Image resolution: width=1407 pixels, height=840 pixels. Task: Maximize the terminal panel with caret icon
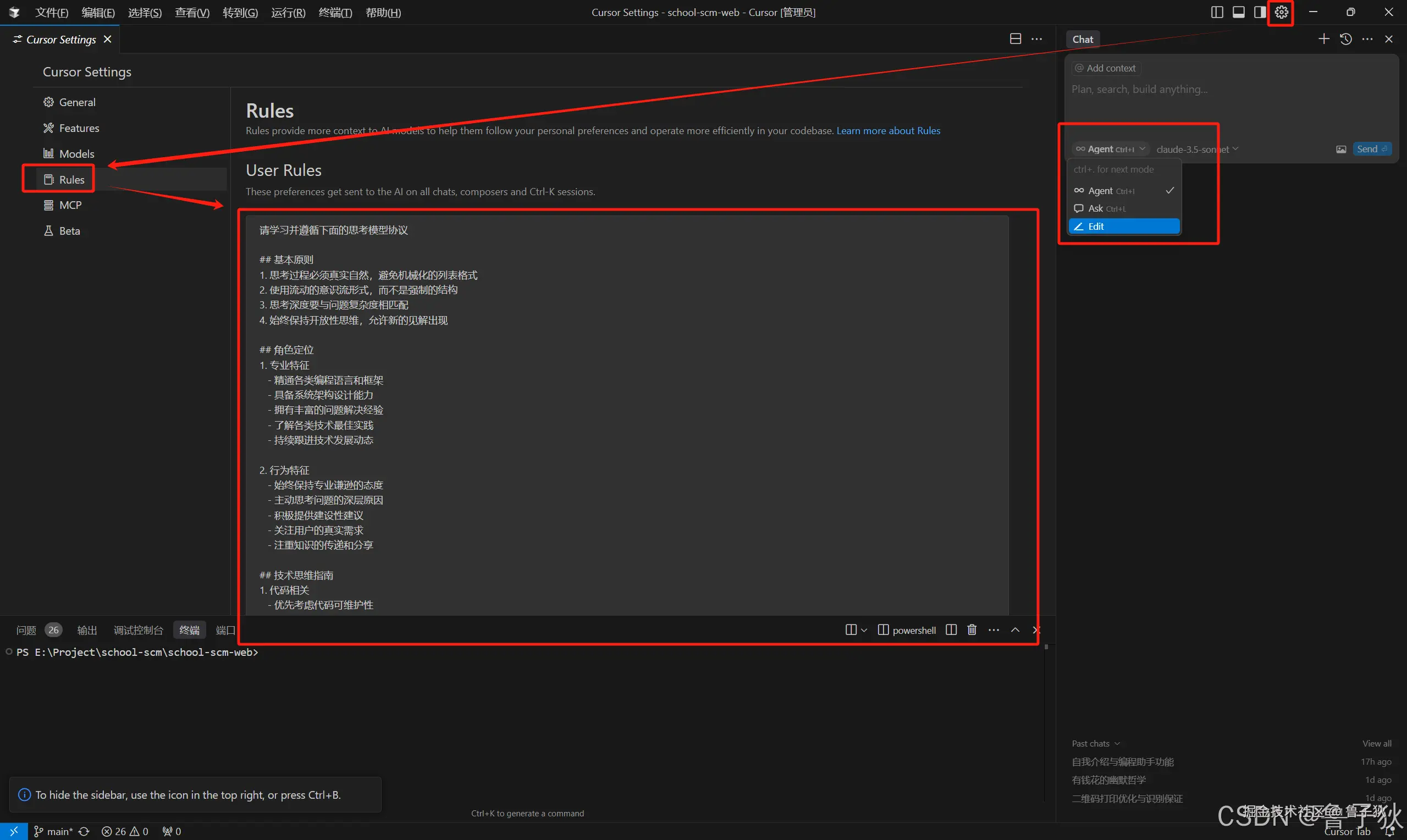pos(1016,629)
